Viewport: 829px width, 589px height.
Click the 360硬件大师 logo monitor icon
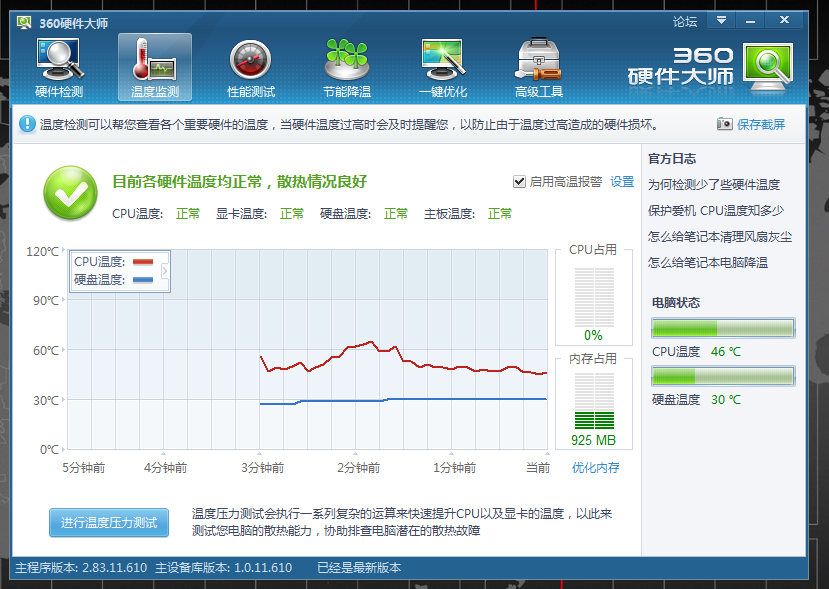pyautogui.click(x=768, y=67)
